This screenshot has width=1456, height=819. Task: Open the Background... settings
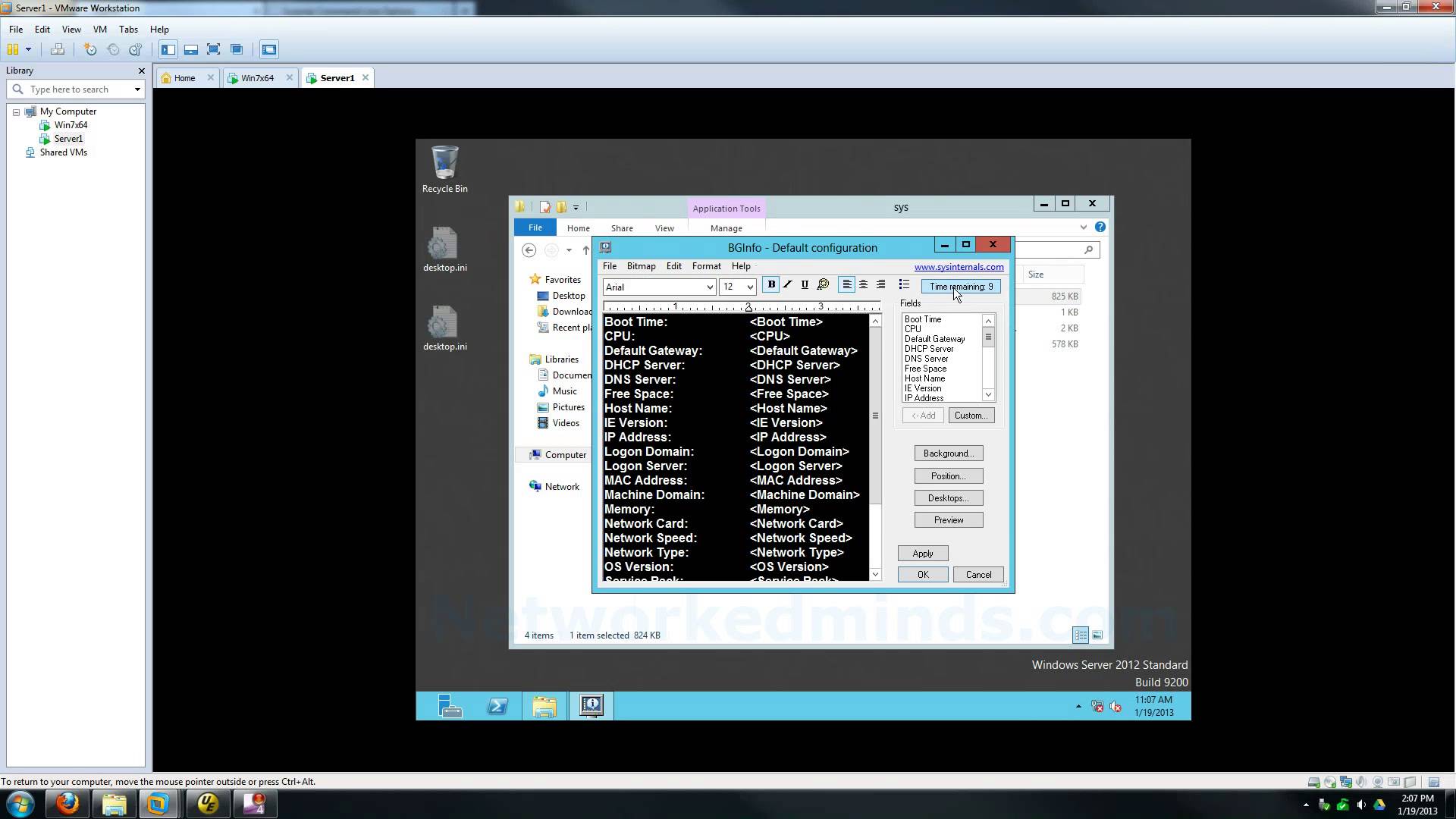click(x=949, y=453)
